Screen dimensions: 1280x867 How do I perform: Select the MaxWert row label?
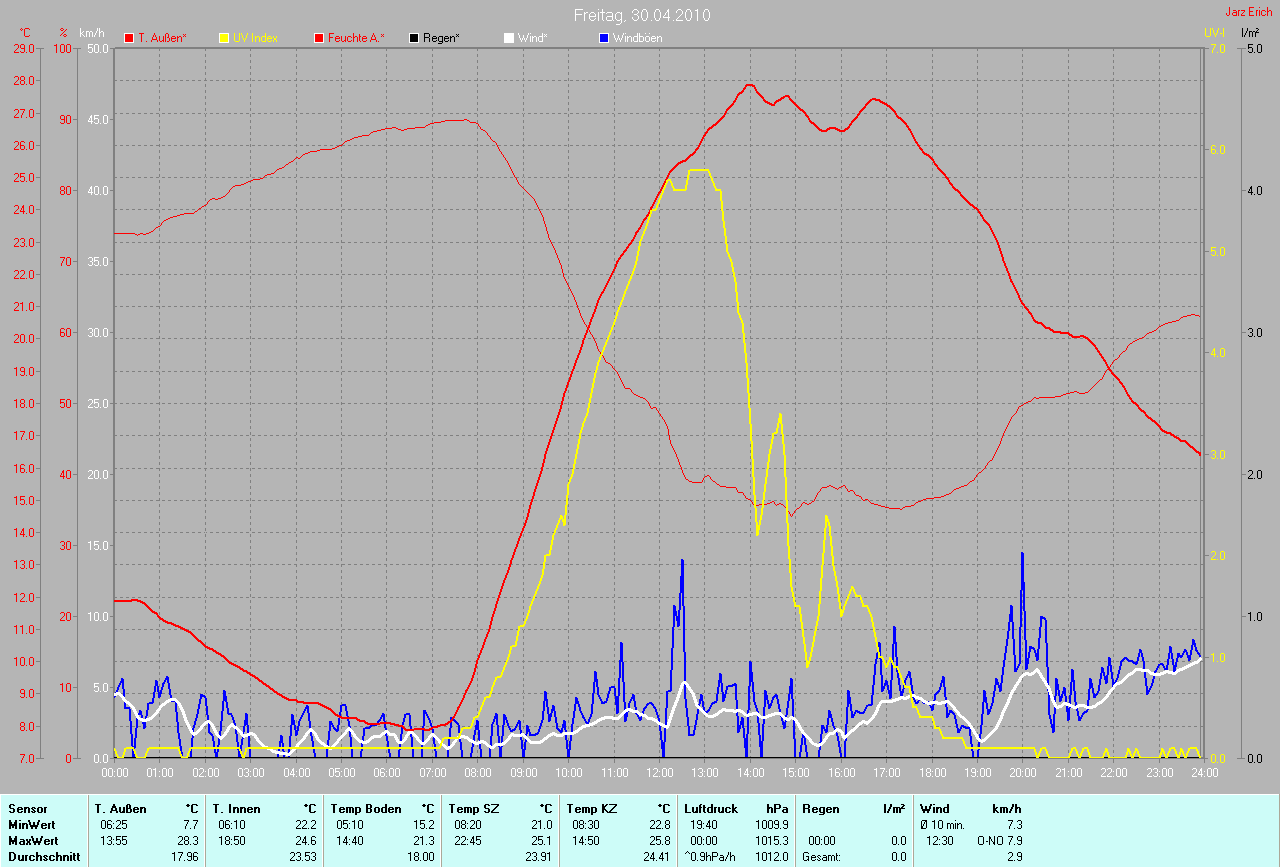tap(32, 840)
